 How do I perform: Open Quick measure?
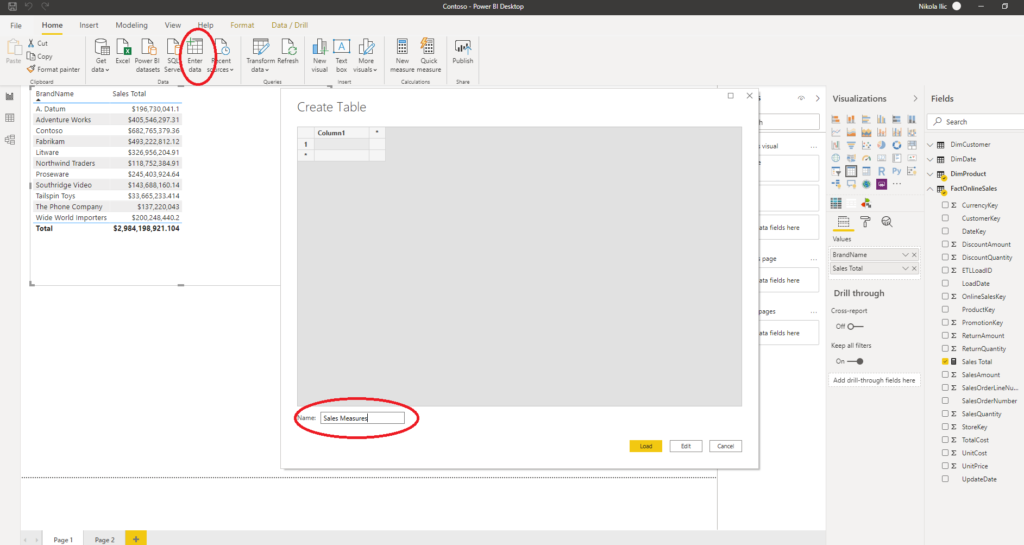[x=429, y=55]
